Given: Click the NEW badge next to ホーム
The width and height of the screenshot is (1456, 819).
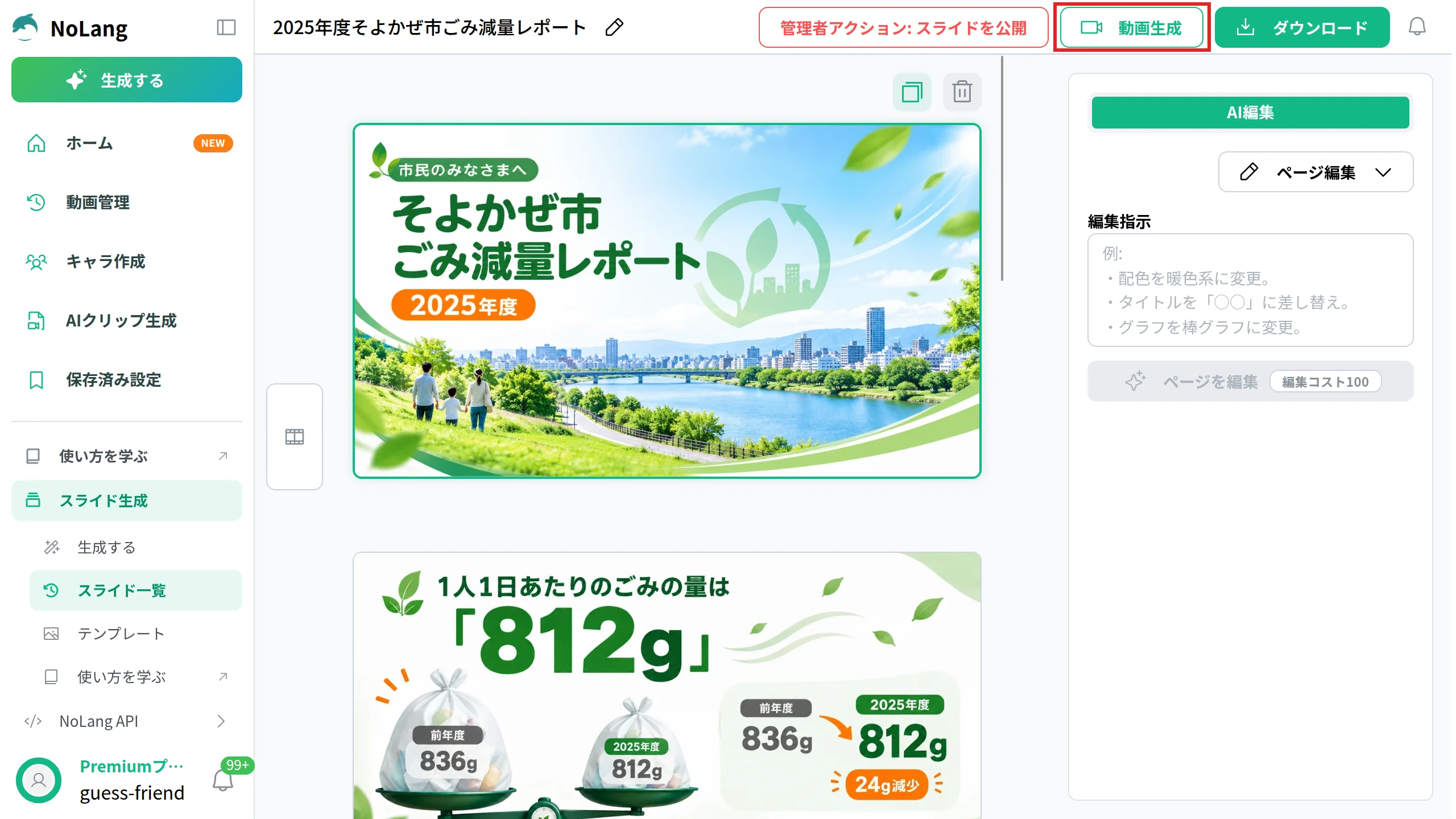Looking at the screenshot, I should coord(213,143).
